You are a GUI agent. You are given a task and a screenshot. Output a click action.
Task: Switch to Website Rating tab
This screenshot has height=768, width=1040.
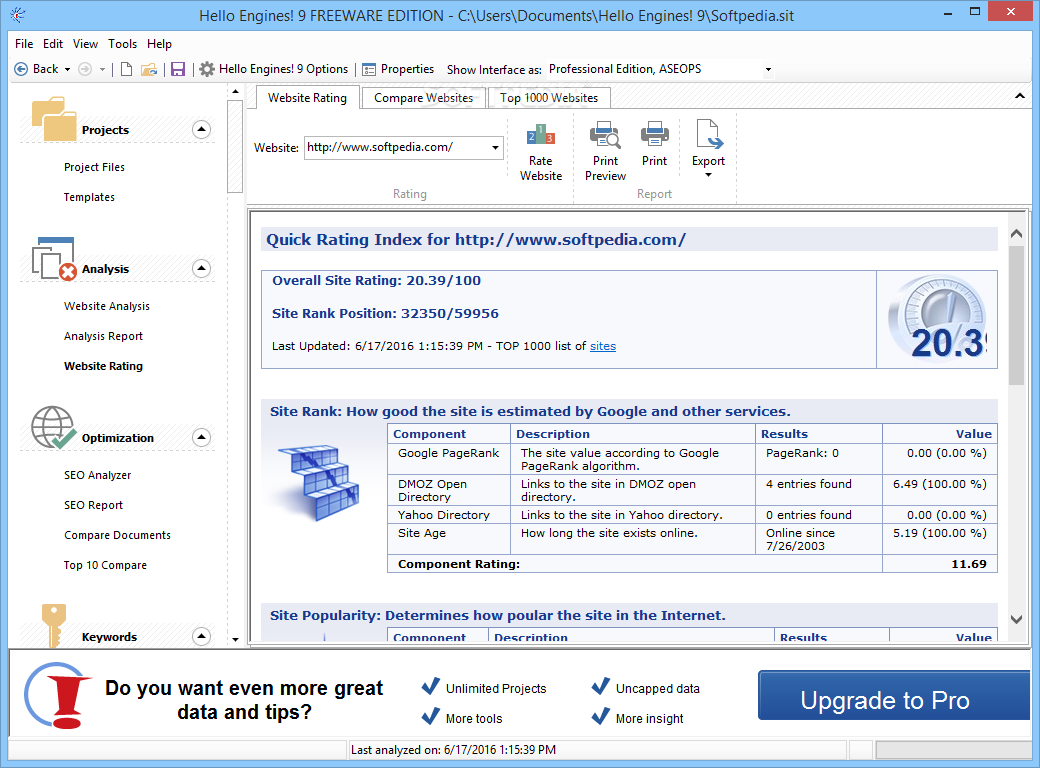pyautogui.click(x=307, y=97)
